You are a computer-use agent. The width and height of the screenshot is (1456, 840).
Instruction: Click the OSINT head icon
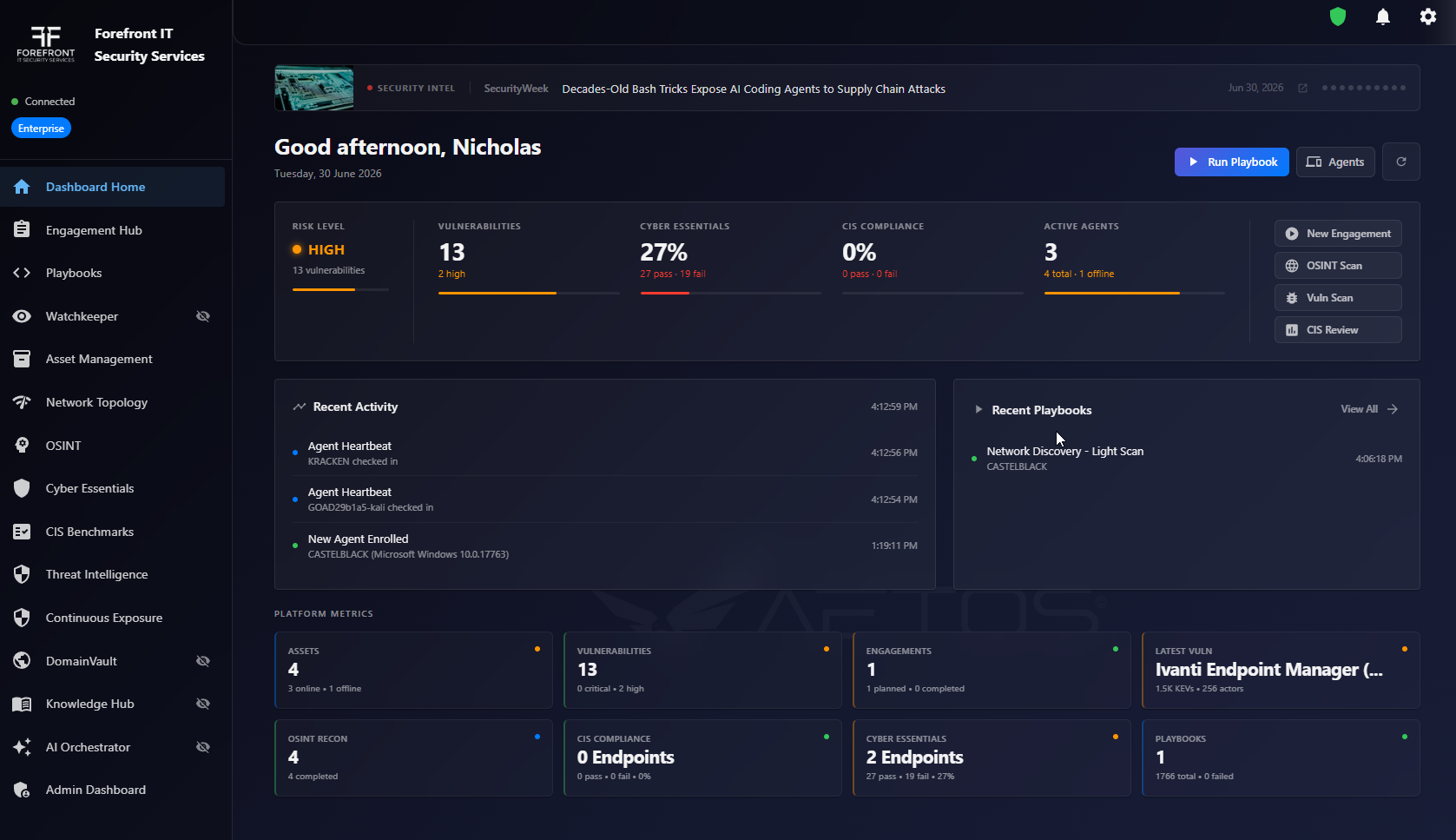coord(22,445)
